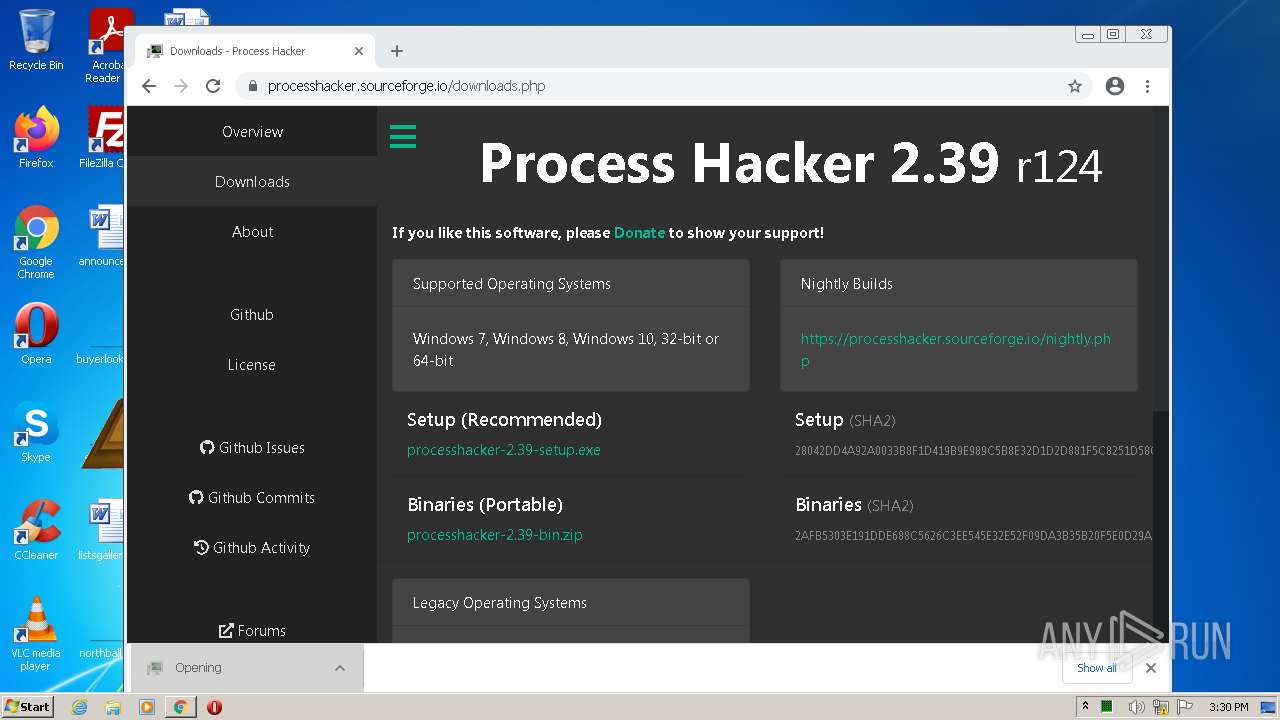Open the Chrome profile avatar icon
Viewport: 1280px width, 720px height.
1115,86
